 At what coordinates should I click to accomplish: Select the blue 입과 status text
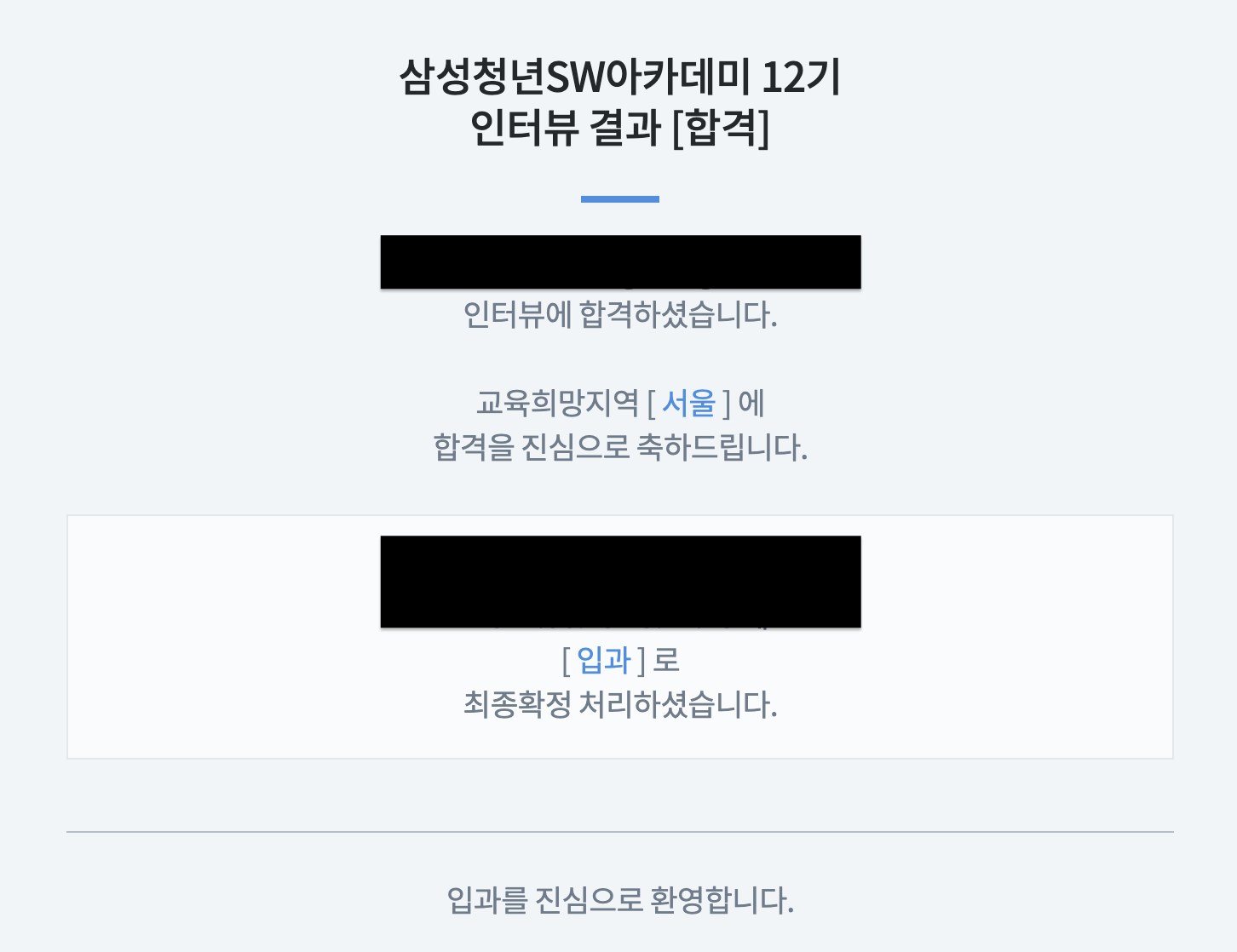[x=604, y=660]
